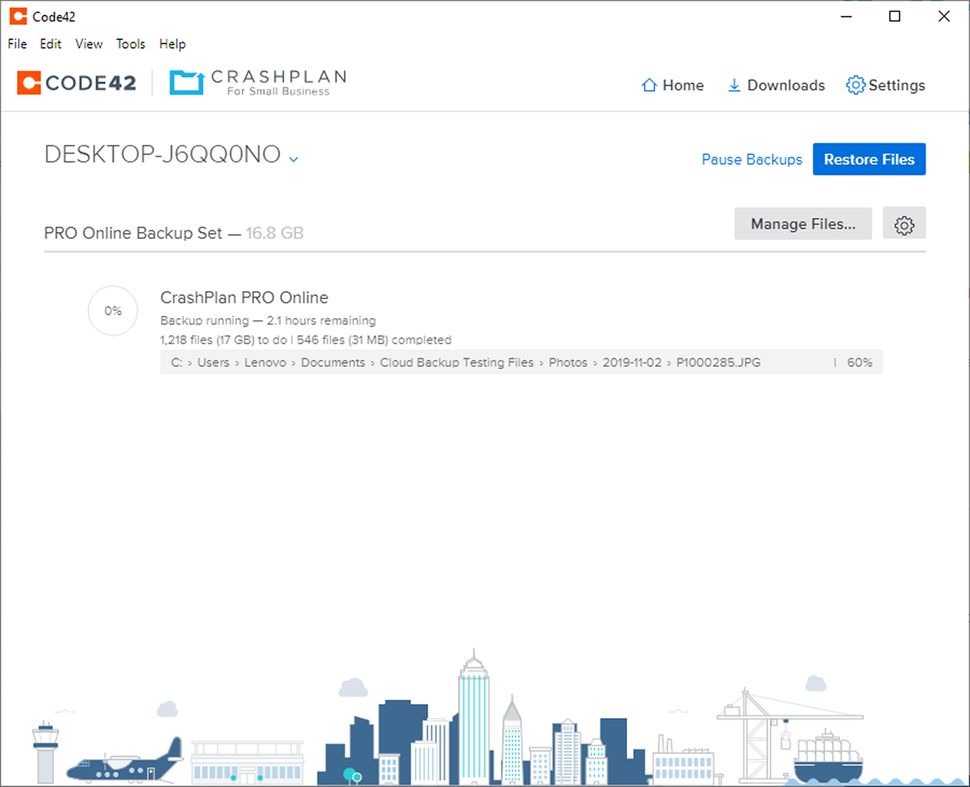Click the Code42 logo in the toolbar
This screenshot has width=970, height=787.
point(75,82)
